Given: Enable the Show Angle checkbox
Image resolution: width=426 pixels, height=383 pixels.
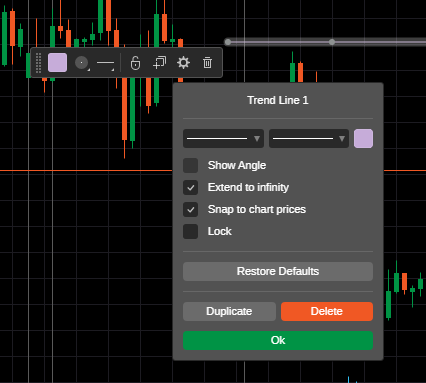Looking at the screenshot, I should coord(190,165).
